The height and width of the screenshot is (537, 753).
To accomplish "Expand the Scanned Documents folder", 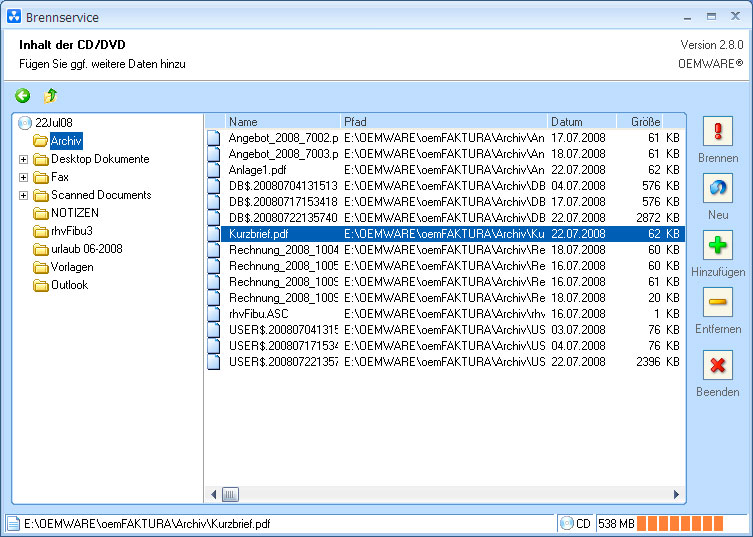I will point(24,195).
